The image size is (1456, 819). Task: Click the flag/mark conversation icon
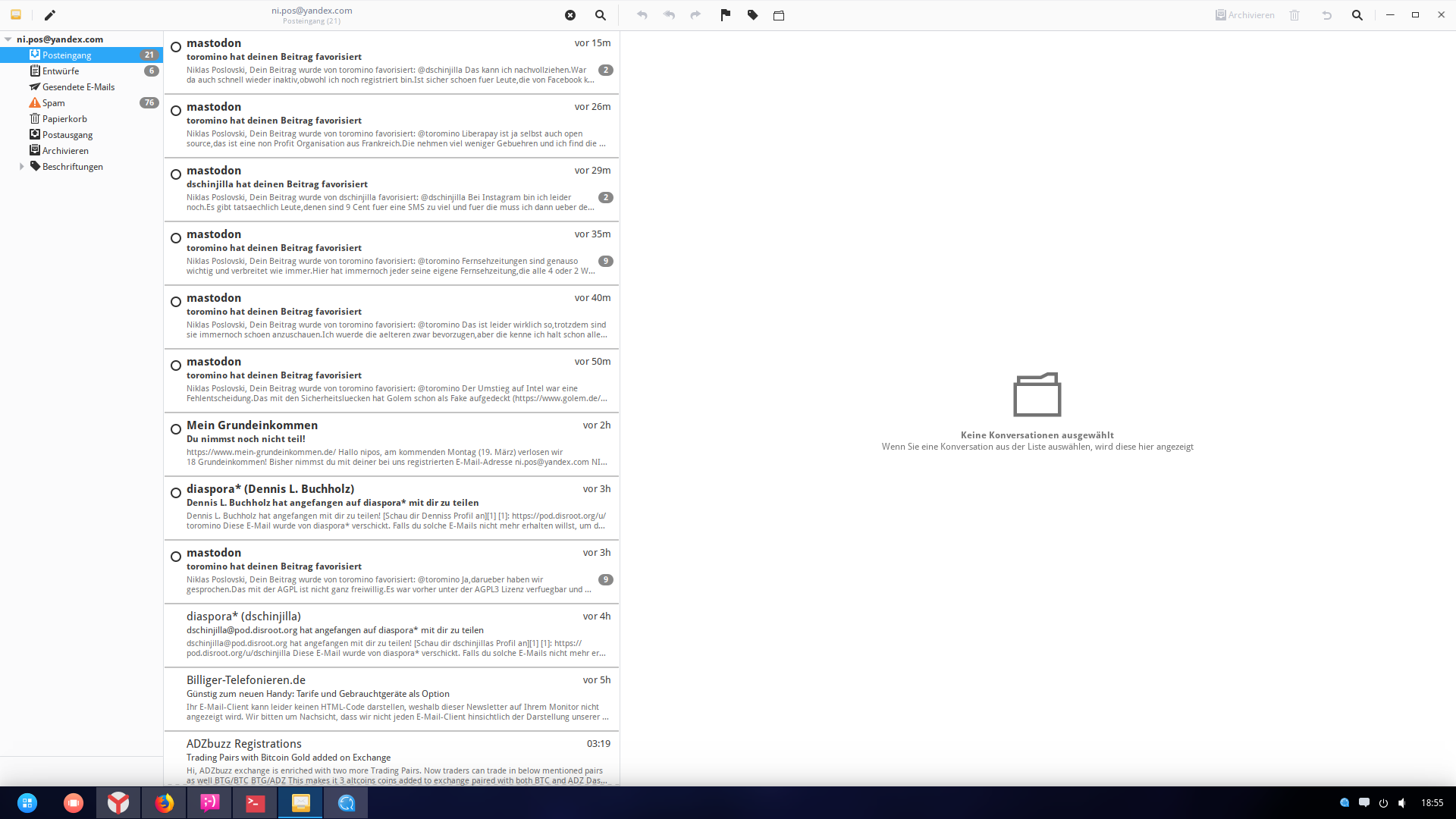[x=725, y=15]
